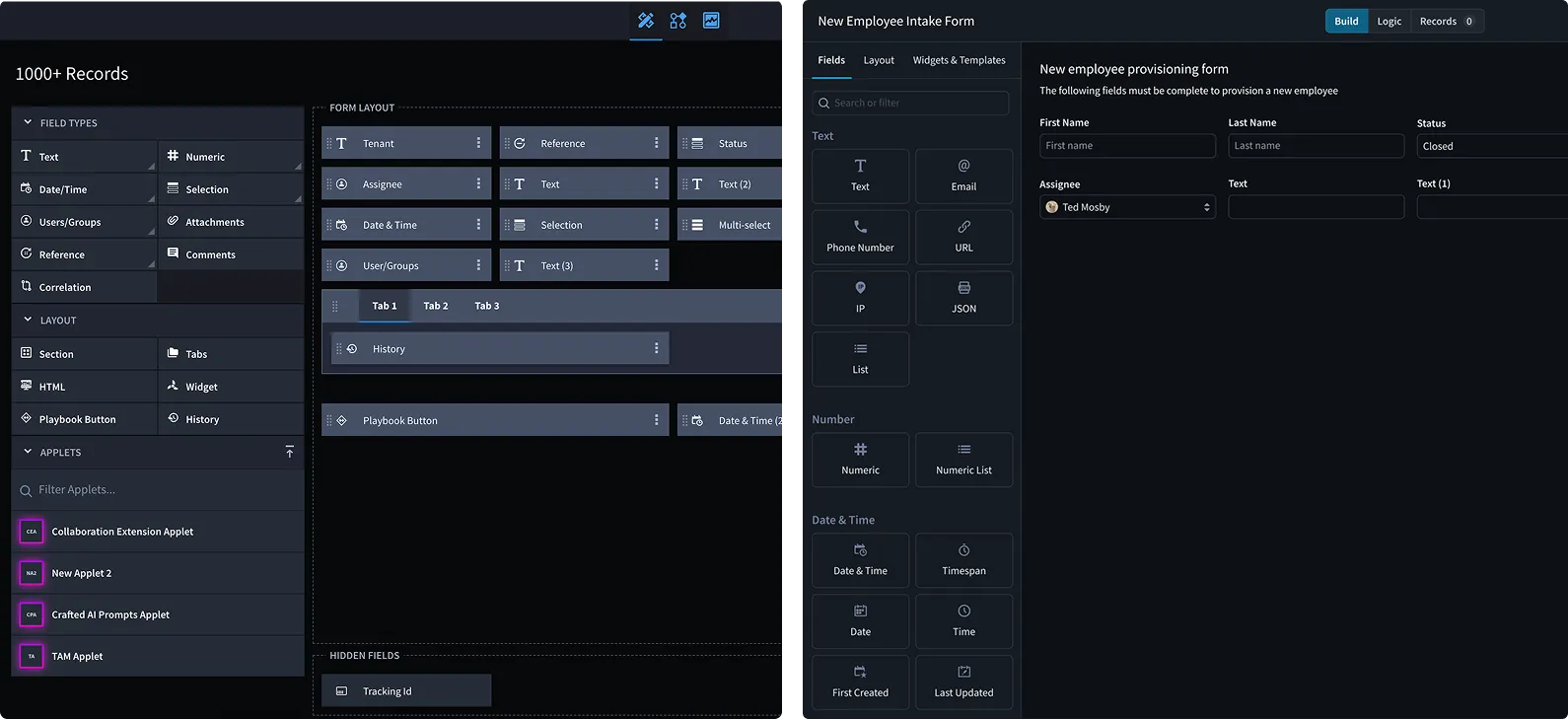The image size is (1568, 719).
Task: Choose the JSON field card
Action: [x=963, y=299]
